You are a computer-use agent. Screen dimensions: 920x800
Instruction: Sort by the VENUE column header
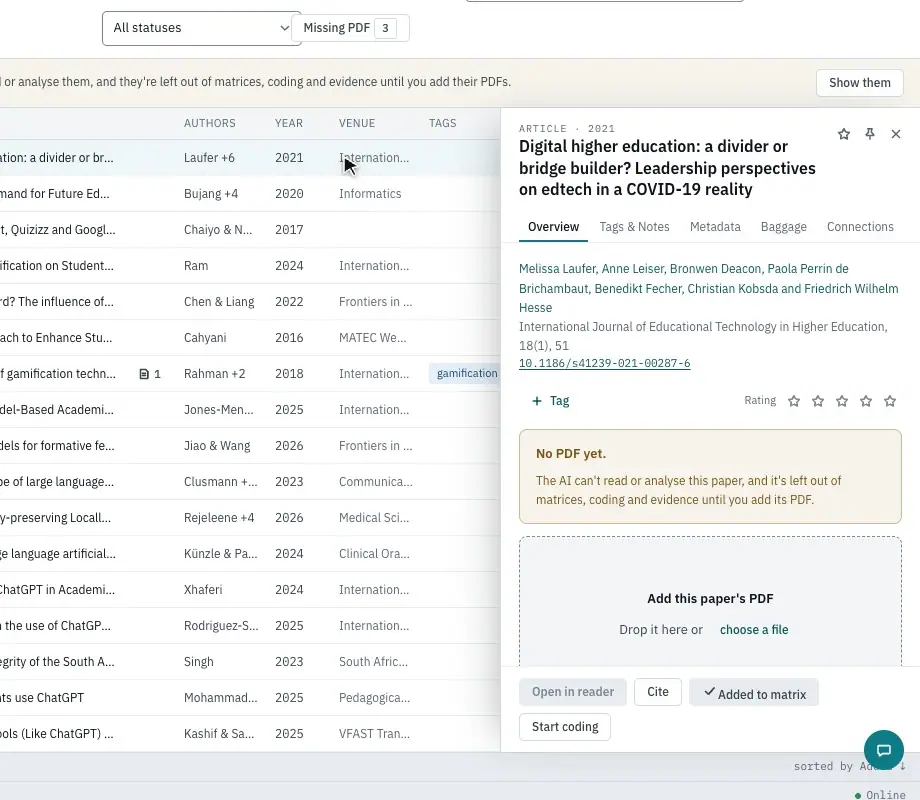(x=357, y=123)
